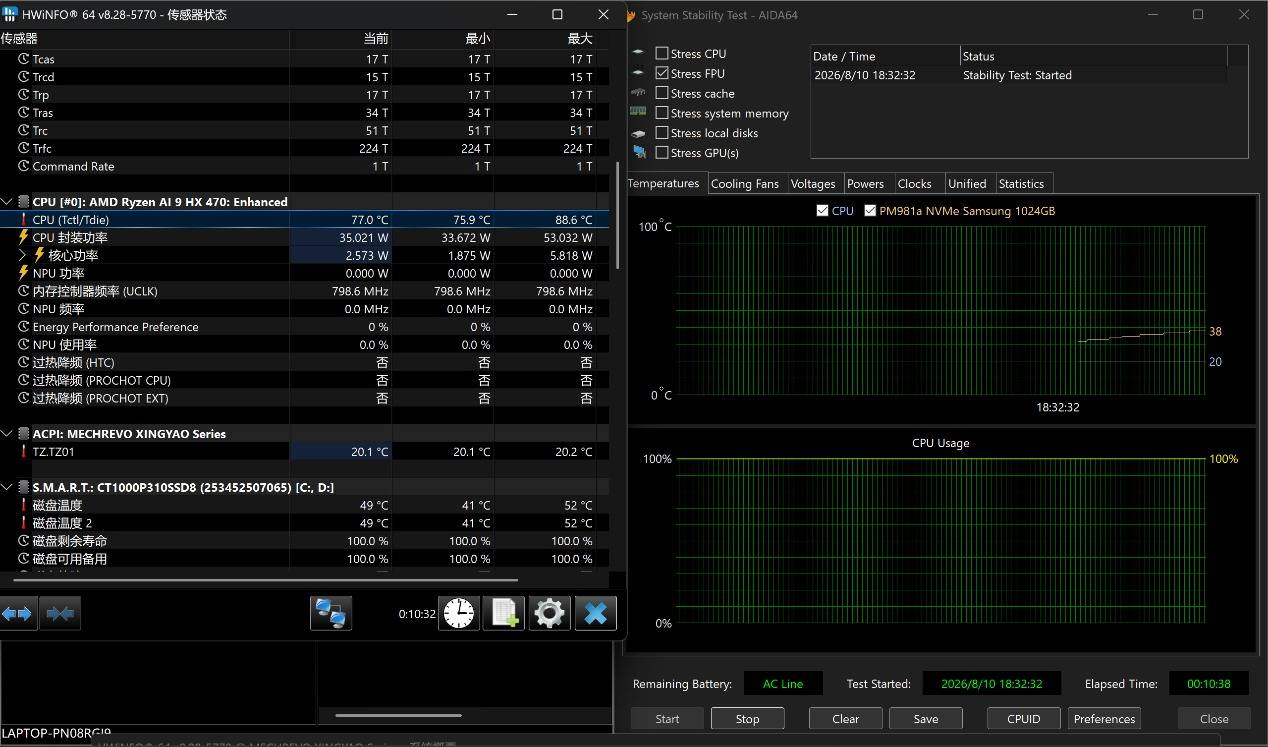Enable the Stress GPU(s) checkbox

(x=661, y=153)
